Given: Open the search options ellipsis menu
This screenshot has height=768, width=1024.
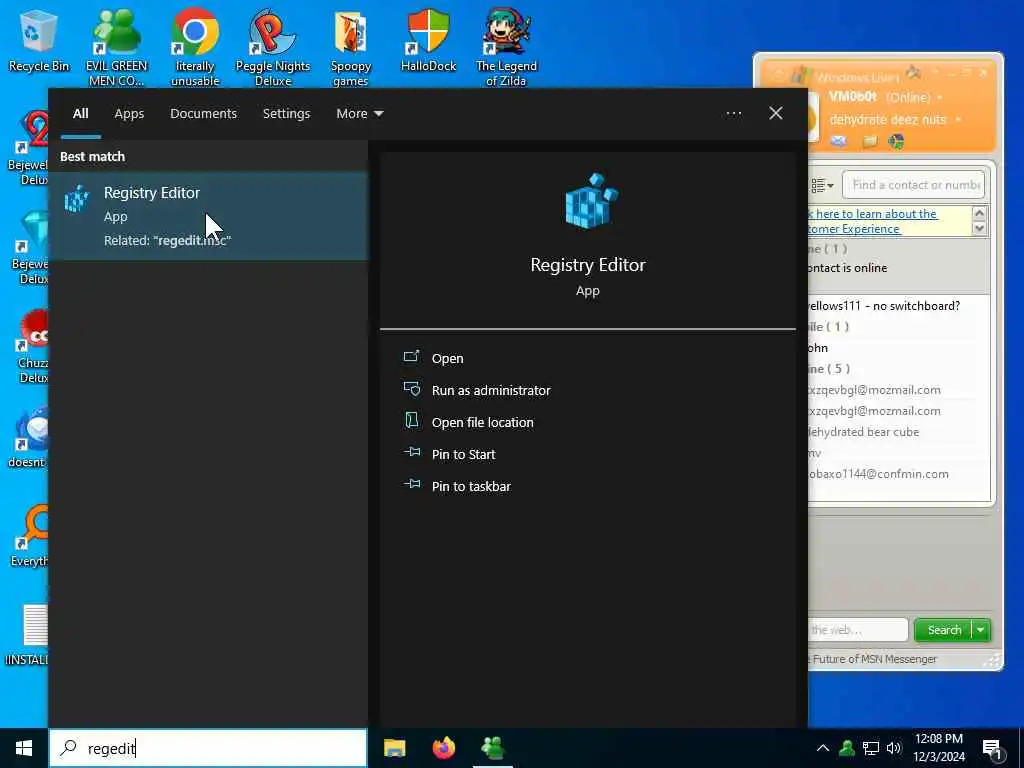Looking at the screenshot, I should pyautogui.click(x=733, y=114).
